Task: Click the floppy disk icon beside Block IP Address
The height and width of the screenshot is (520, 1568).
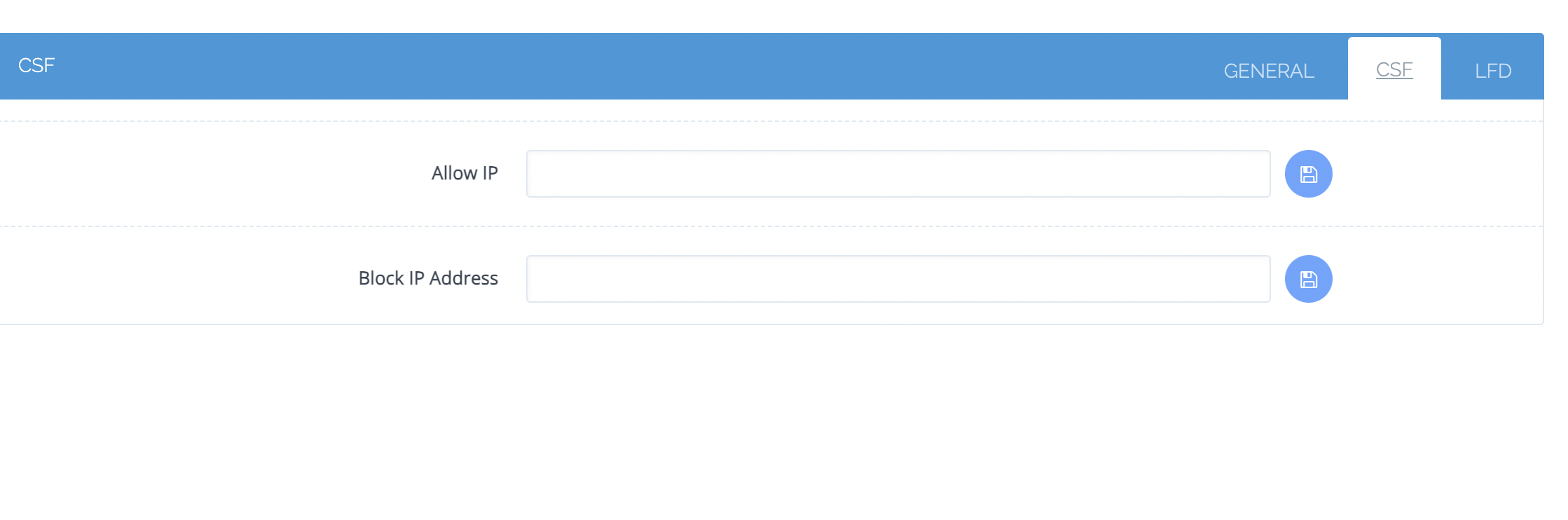Action: click(x=1308, y=279)
